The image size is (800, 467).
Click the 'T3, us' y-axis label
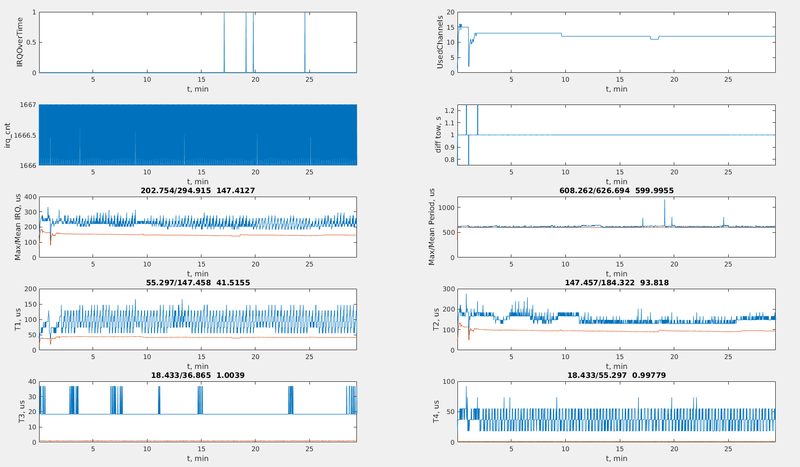coord(21,412)
